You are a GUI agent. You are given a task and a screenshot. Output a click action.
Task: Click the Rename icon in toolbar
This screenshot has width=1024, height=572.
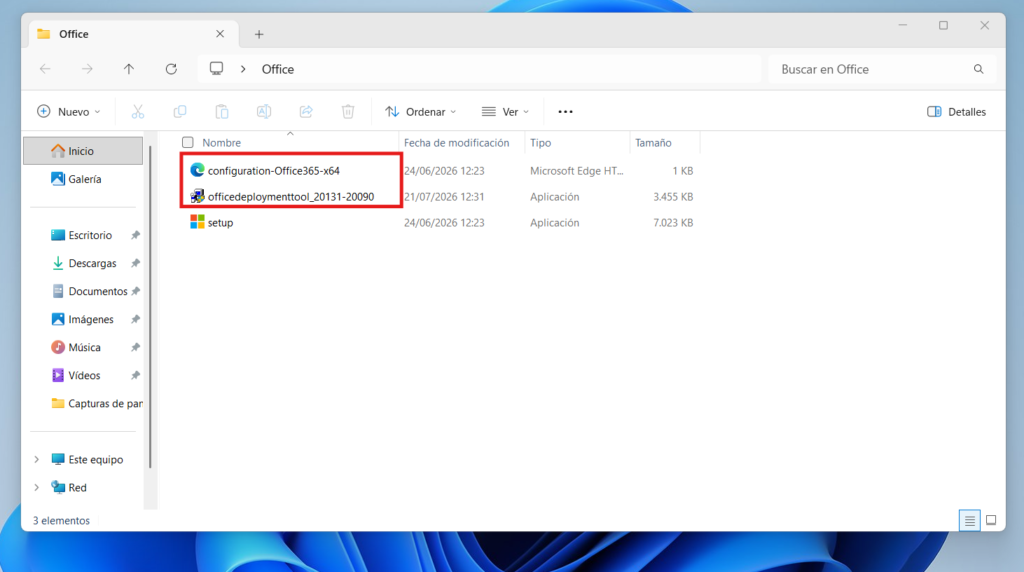pos(264,112)
